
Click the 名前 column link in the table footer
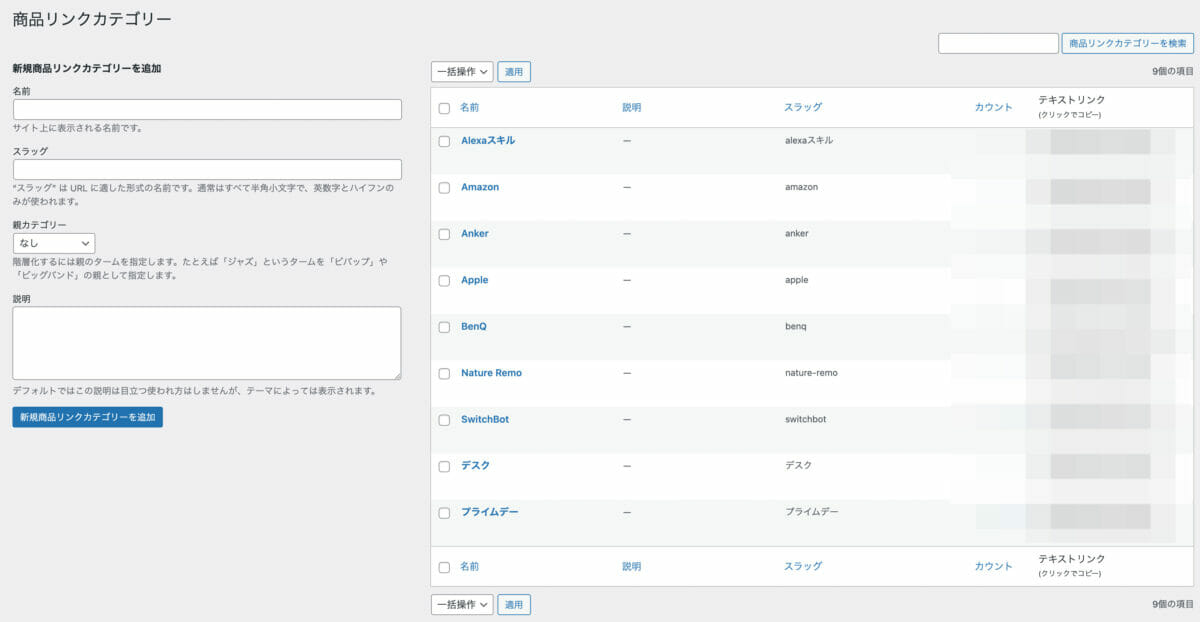(470, 566)
